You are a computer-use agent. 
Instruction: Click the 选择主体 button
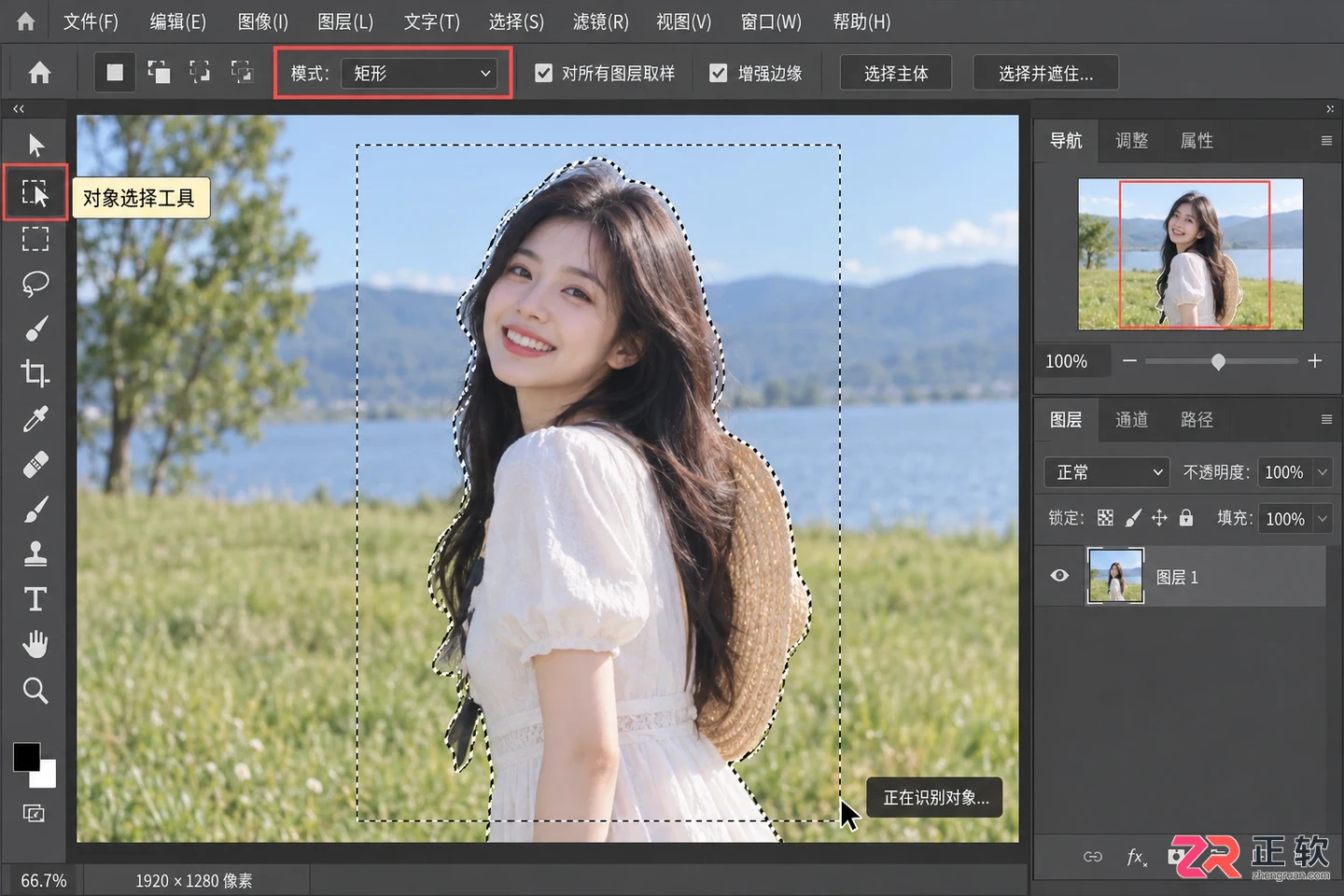click(896, 73)
